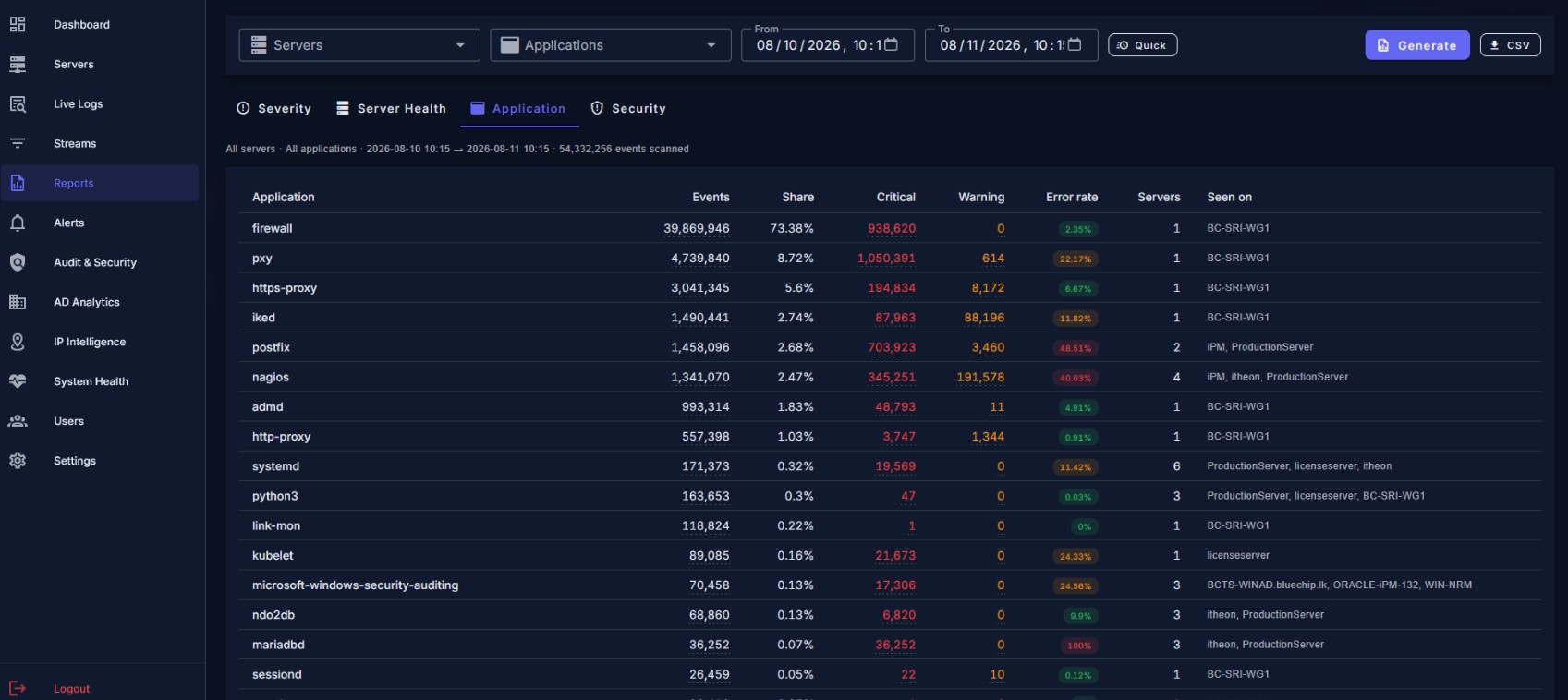
Task: Click the Quick range button
Action: (1142, 45)
